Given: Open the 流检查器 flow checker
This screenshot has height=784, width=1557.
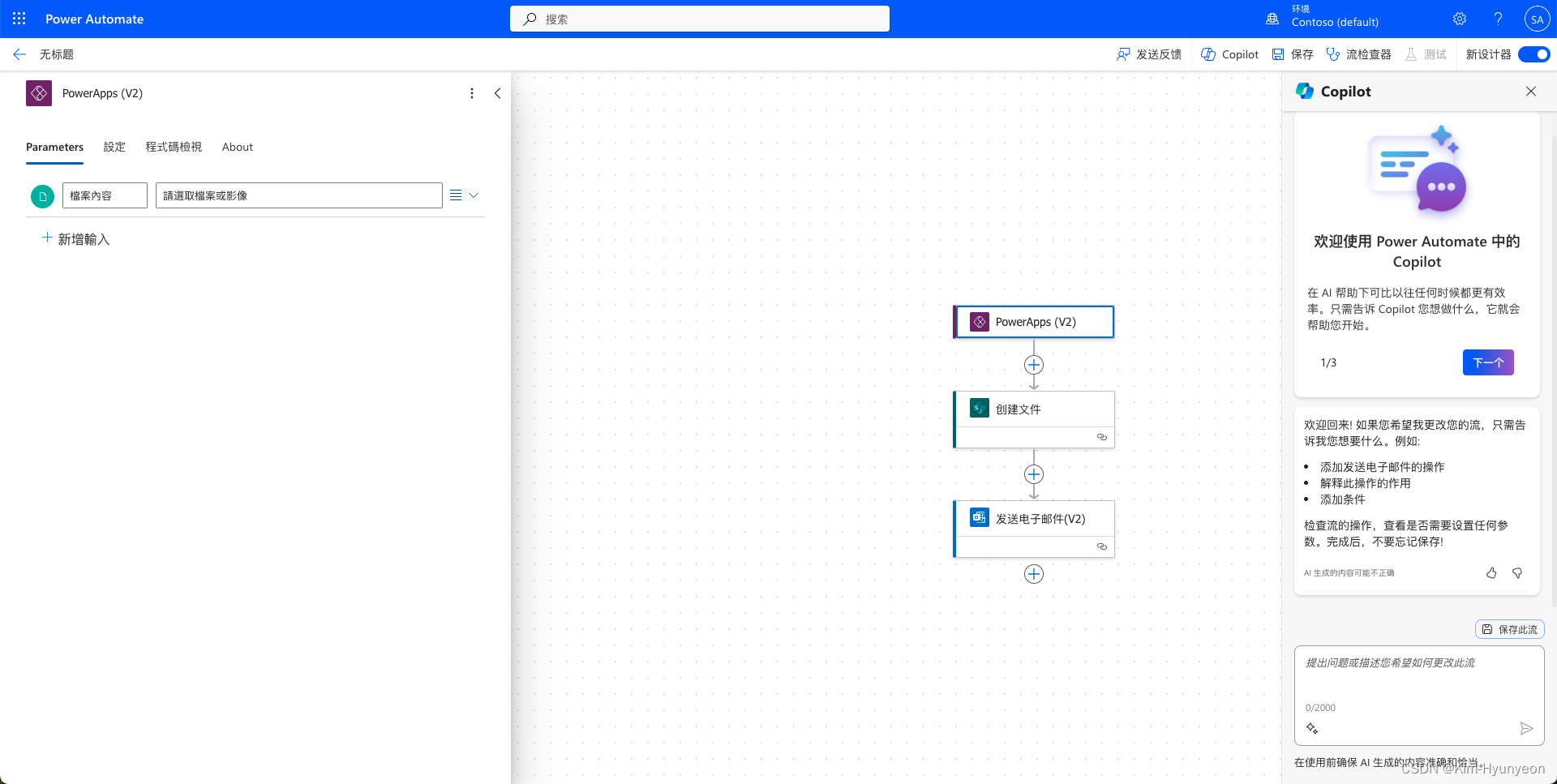Looking at the screenshot, I should [1359, 54].
